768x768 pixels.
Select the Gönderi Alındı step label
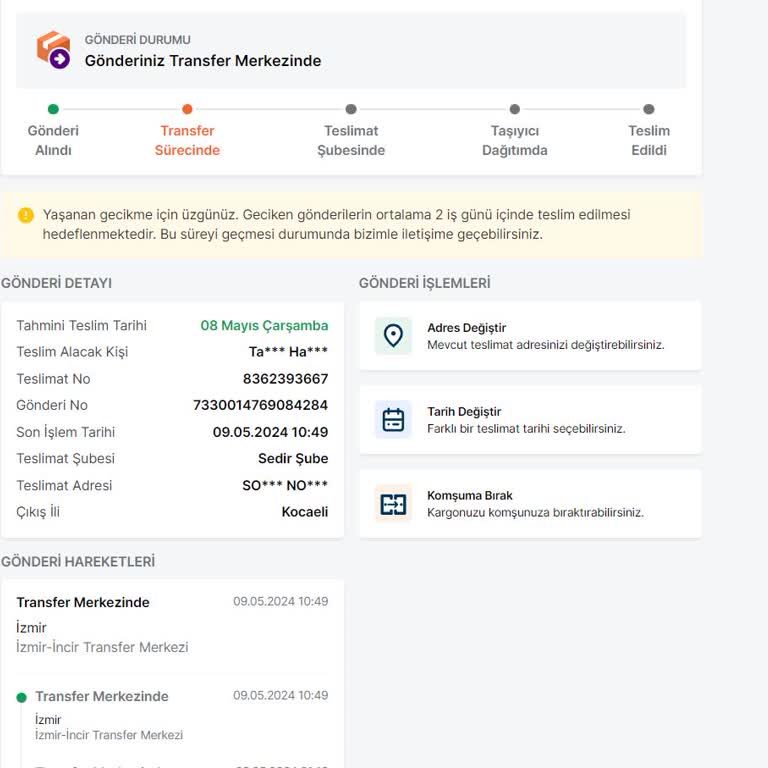click(53, 141)
